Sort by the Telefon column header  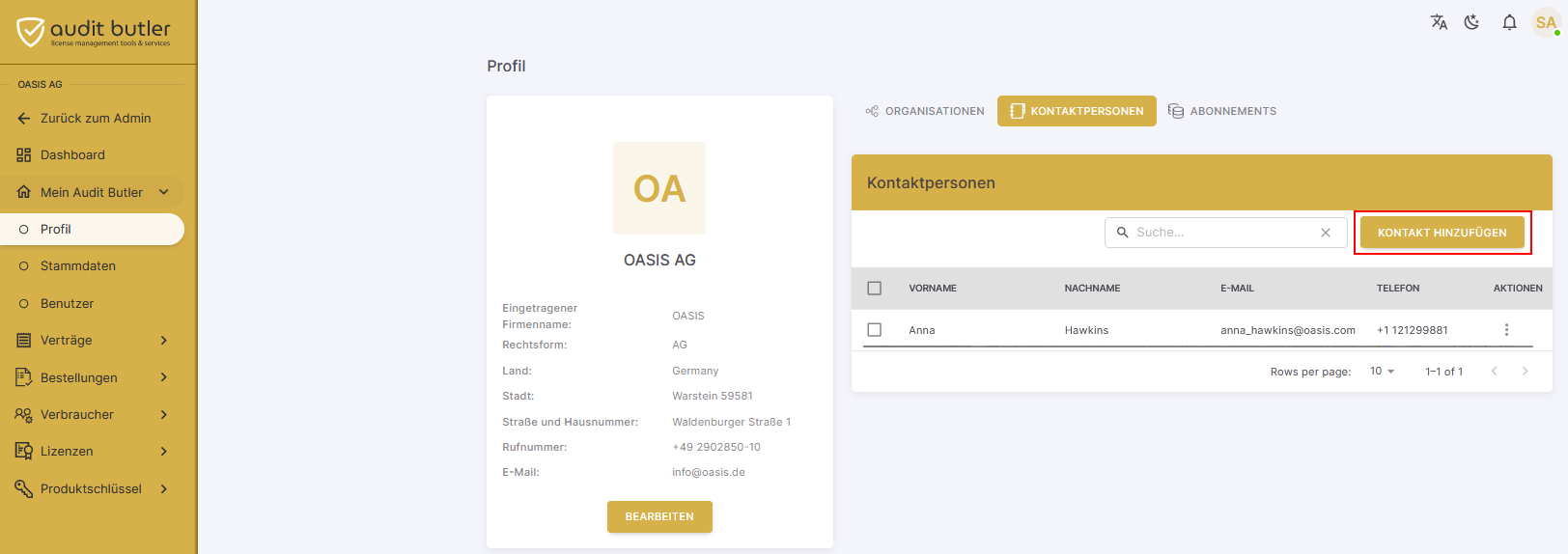pyautogui.click(x=1398, y=289)
